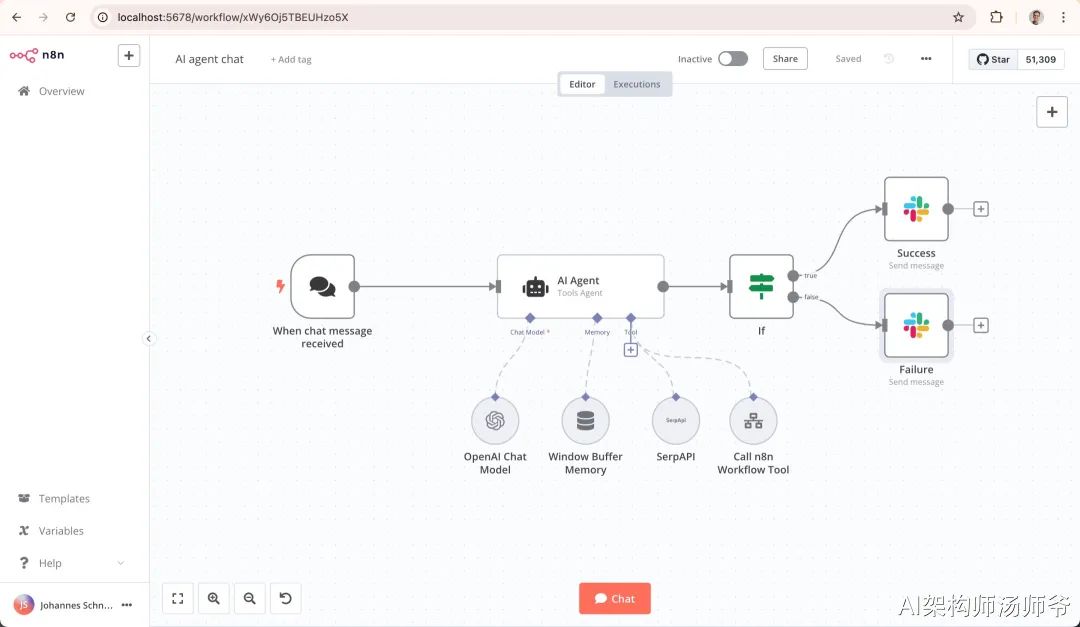Open the Call n8n Workflow Tool node
This screenshot has width=1080, height=627.
point(753,420)
